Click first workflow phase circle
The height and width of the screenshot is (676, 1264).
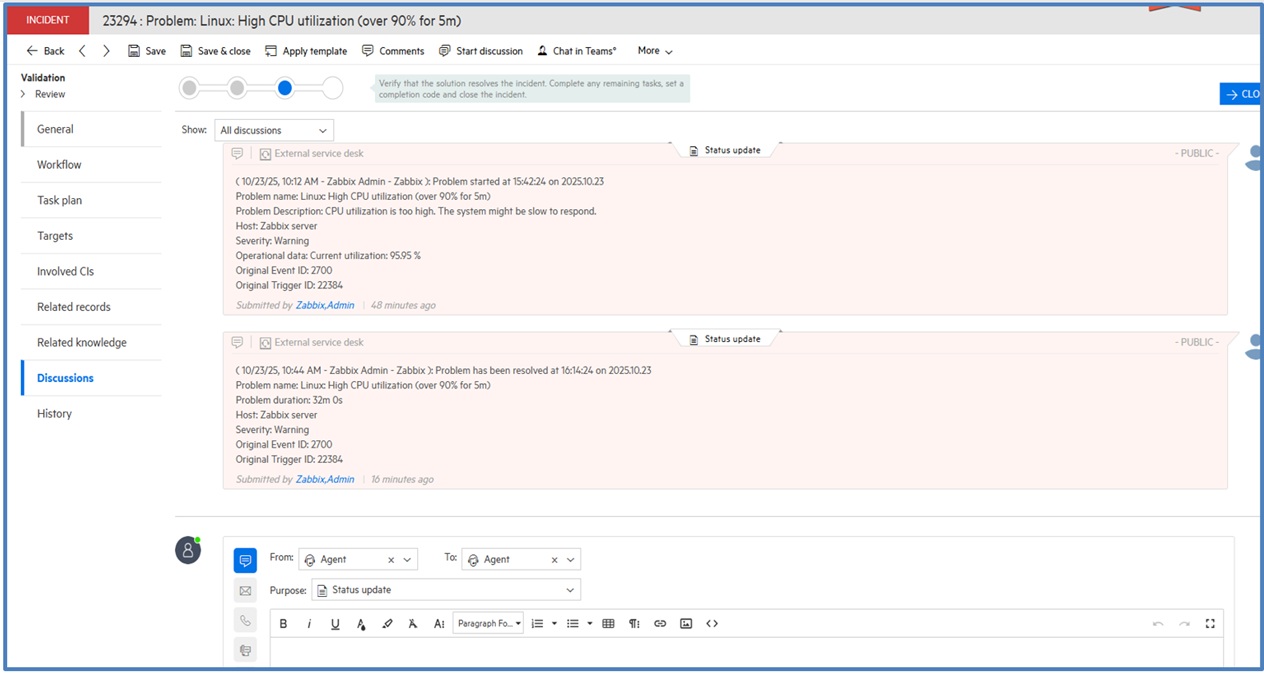189,88
